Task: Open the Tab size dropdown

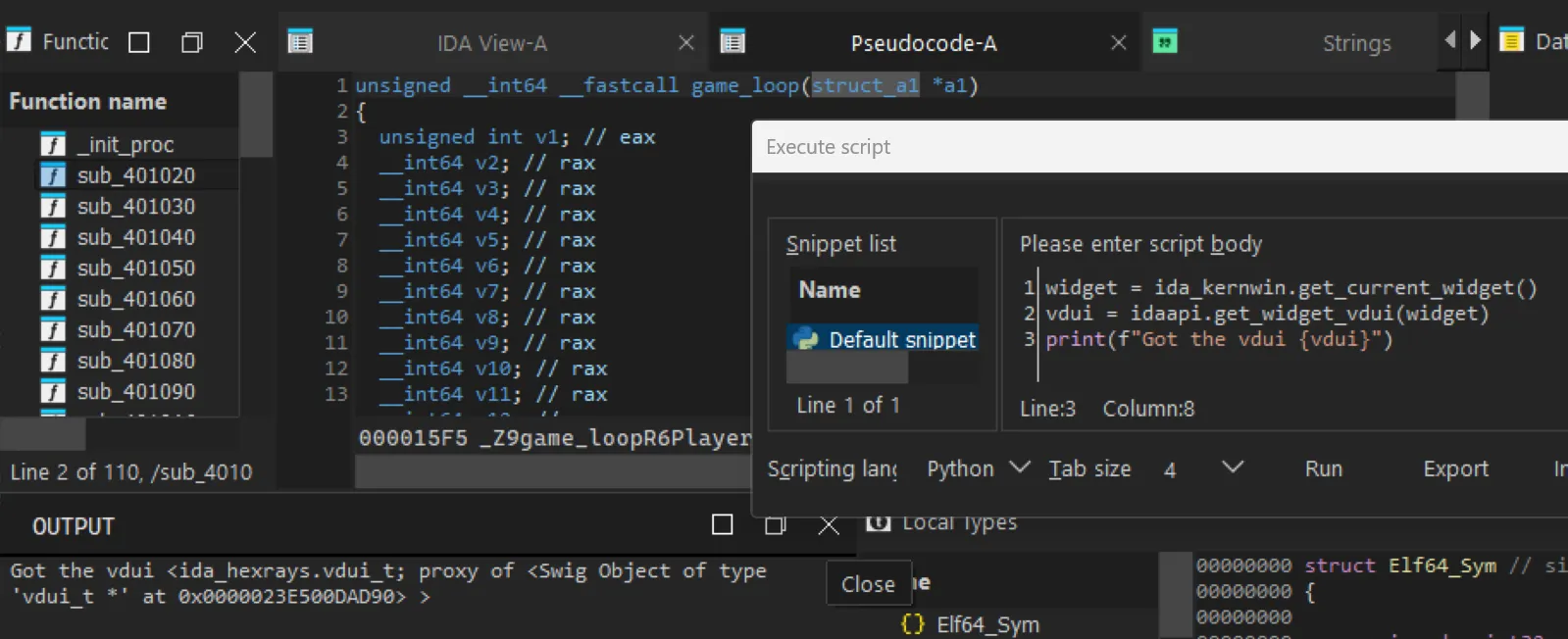Action: pyautogui.click(x=1233, y=467)
